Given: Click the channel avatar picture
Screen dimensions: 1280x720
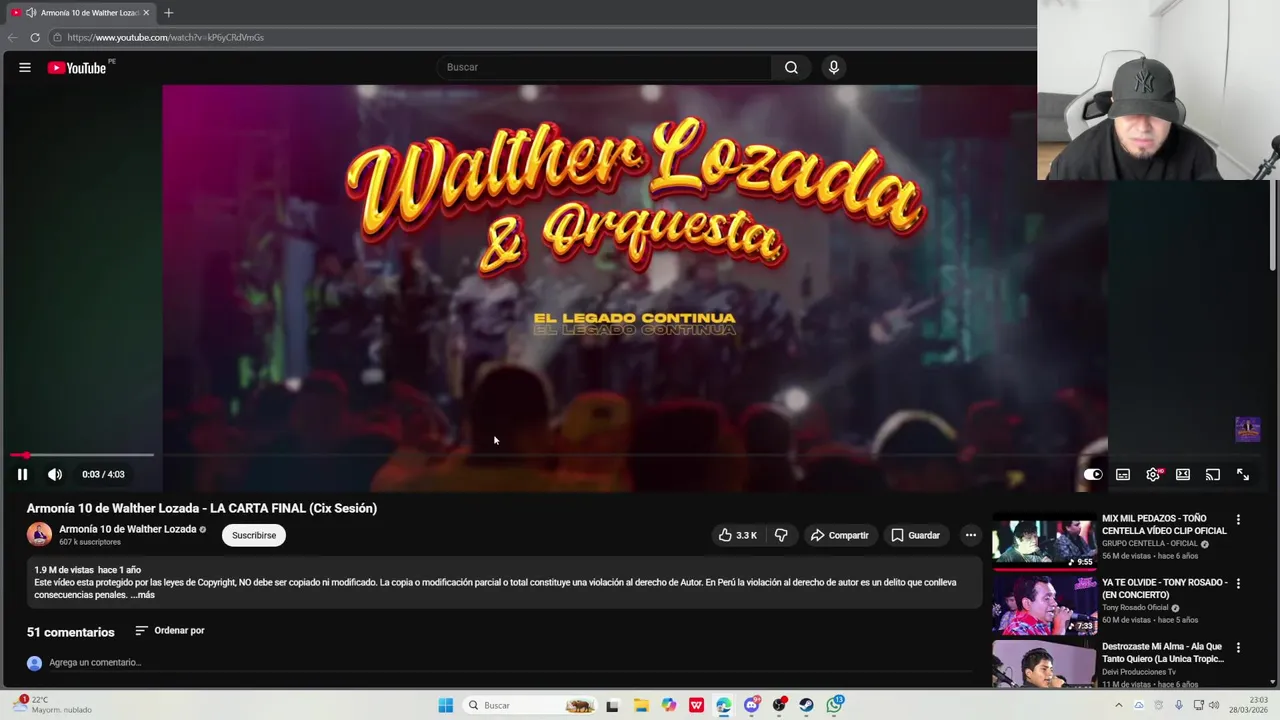Looking at the screenshot, I should point(39,535).
